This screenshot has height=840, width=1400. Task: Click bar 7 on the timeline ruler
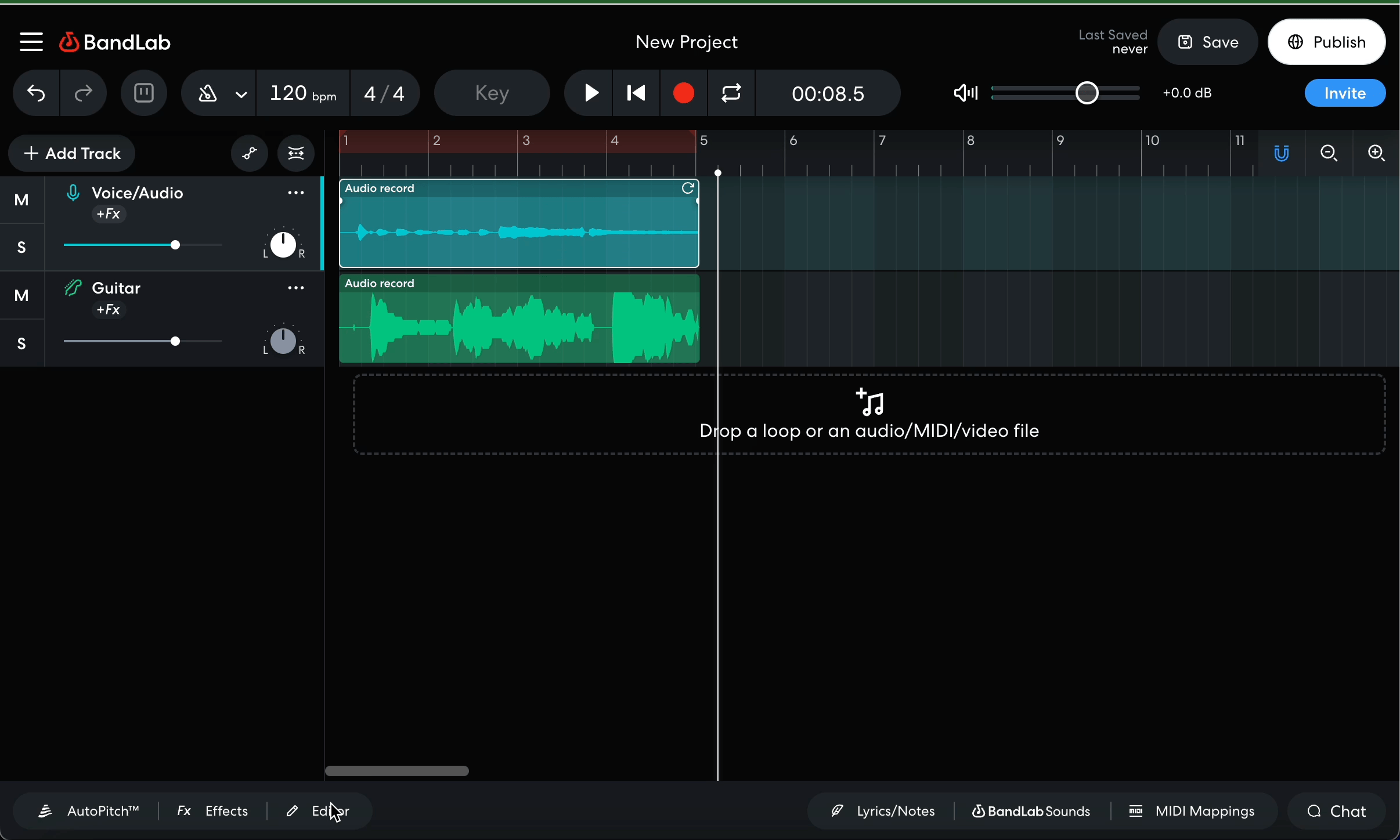[882, 140]
